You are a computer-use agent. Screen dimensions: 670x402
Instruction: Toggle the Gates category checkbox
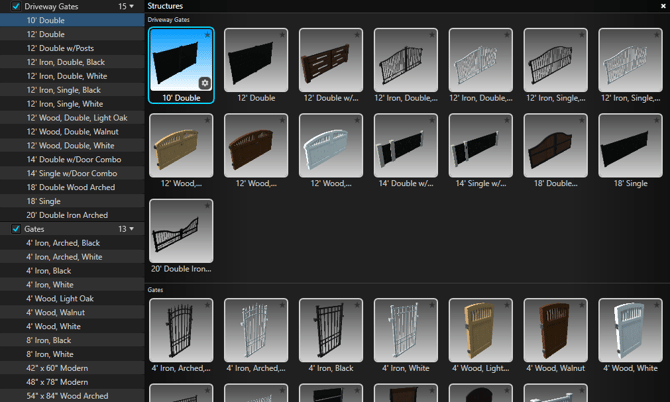point(15,229)
